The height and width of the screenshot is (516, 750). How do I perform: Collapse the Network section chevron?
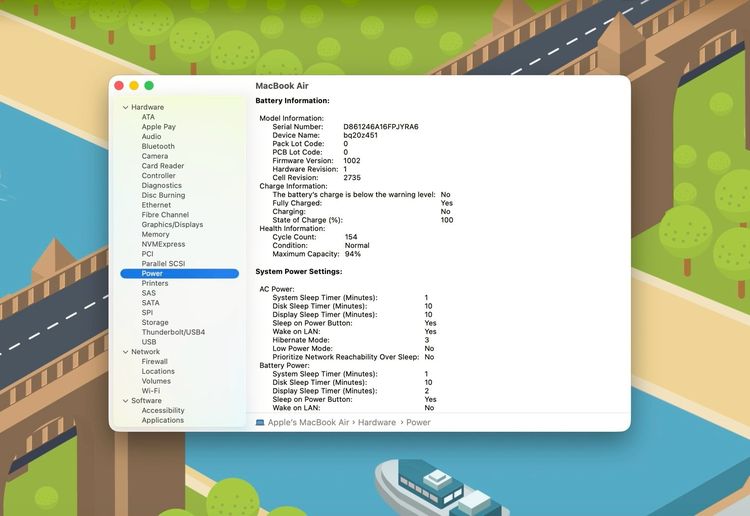(125, 352)
